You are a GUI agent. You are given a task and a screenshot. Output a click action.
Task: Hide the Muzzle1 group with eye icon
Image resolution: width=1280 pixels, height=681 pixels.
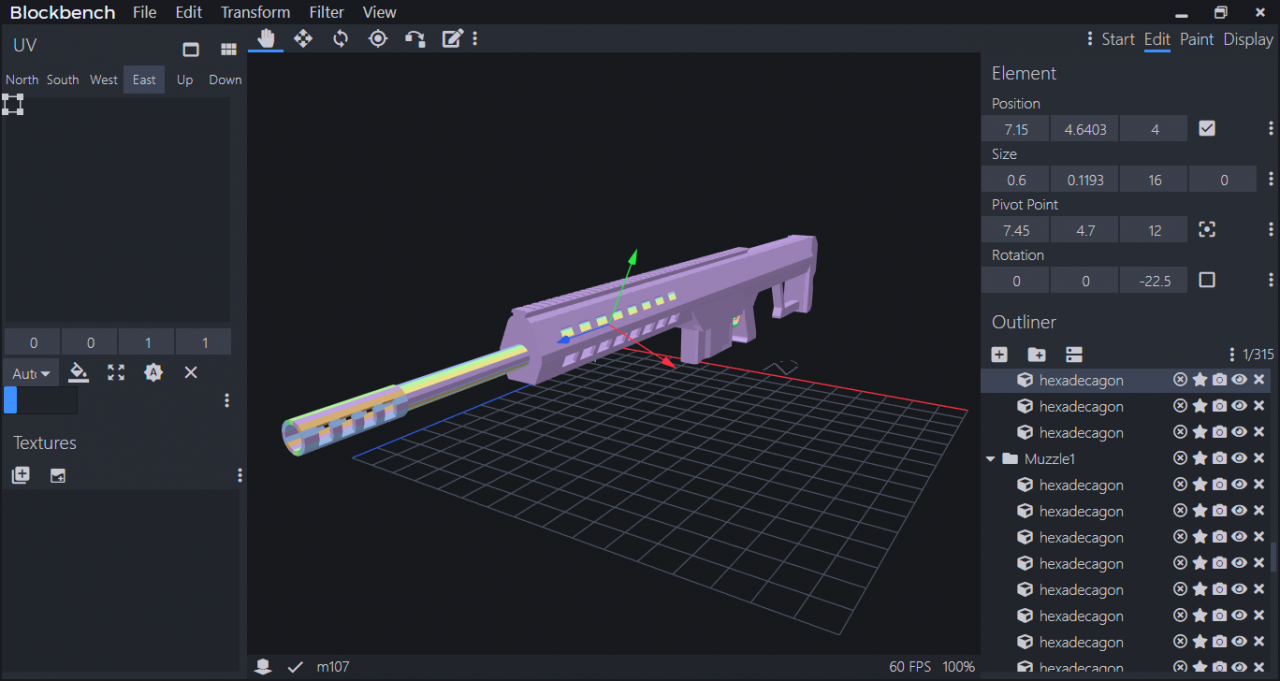coord(1239,459)
